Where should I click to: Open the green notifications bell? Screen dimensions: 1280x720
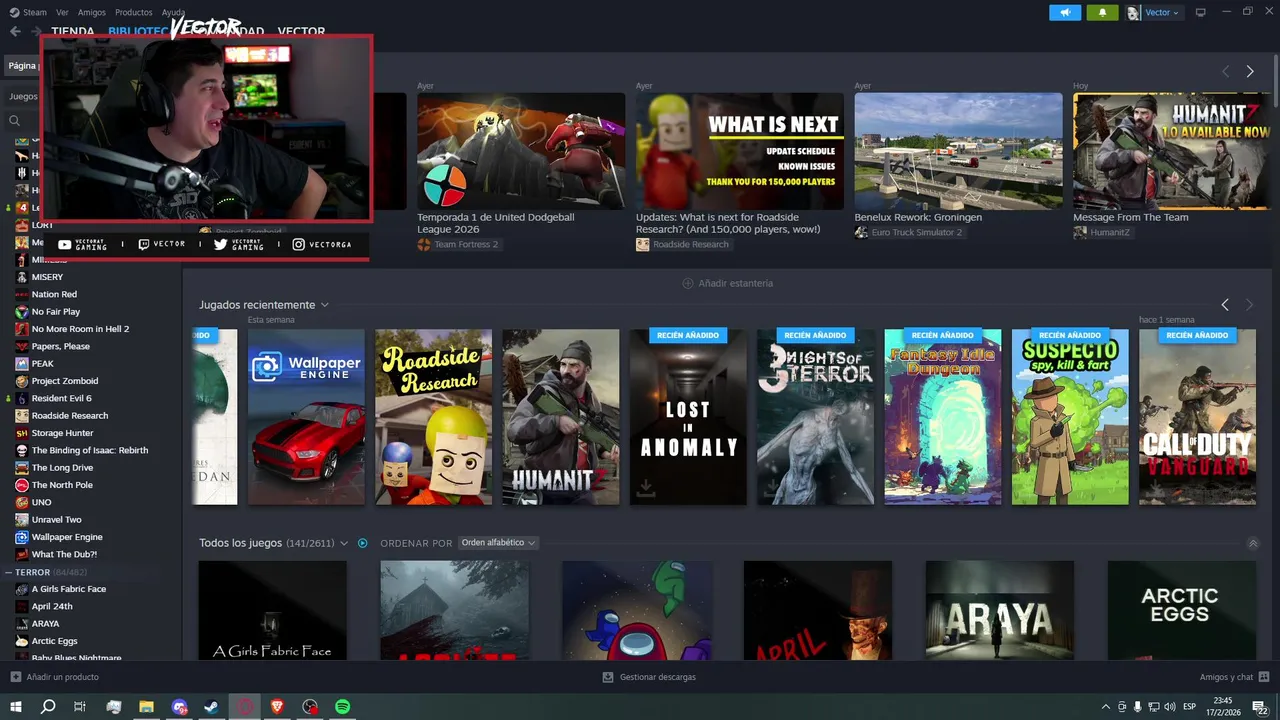pyautogui.click(x=1102, y=12)
